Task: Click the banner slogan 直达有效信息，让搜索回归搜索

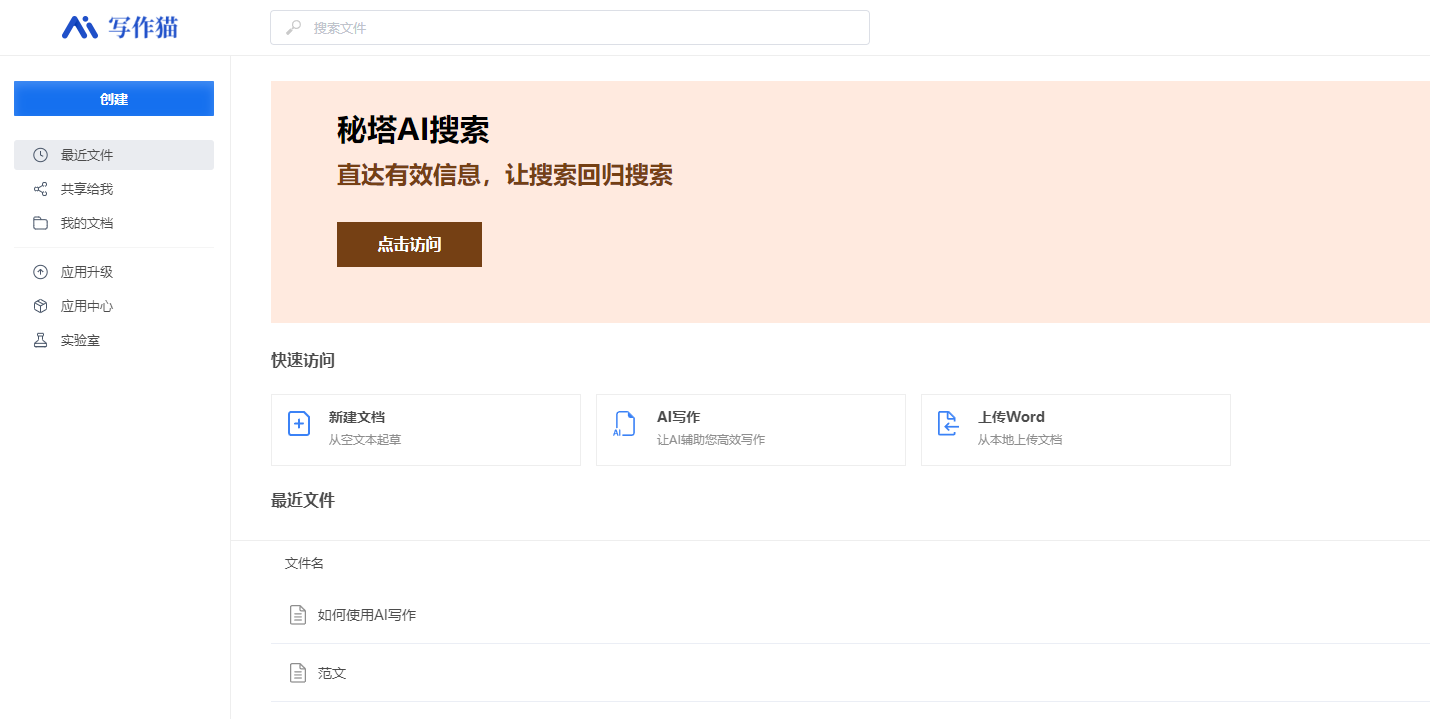Action: [505, 175]
